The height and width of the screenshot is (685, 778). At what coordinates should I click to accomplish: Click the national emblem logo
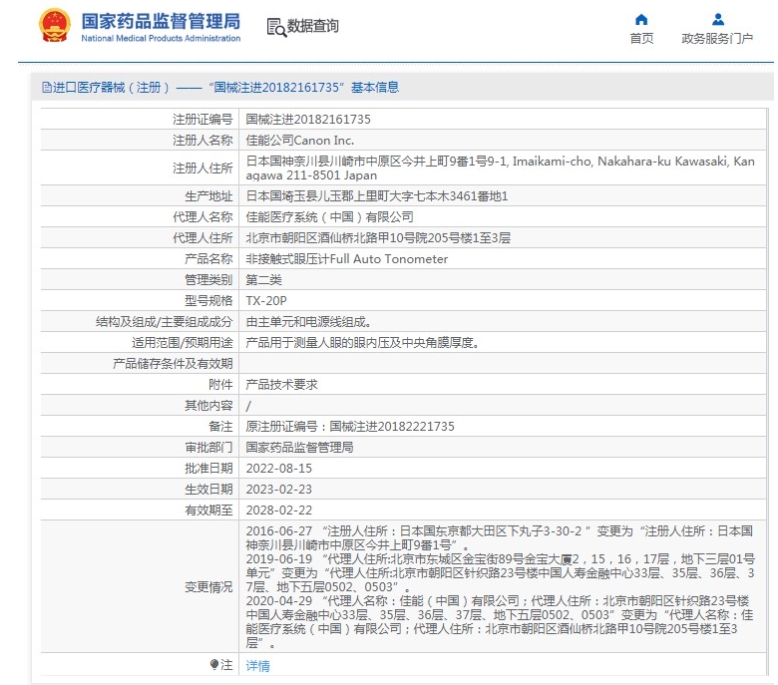tap(54, 27)
